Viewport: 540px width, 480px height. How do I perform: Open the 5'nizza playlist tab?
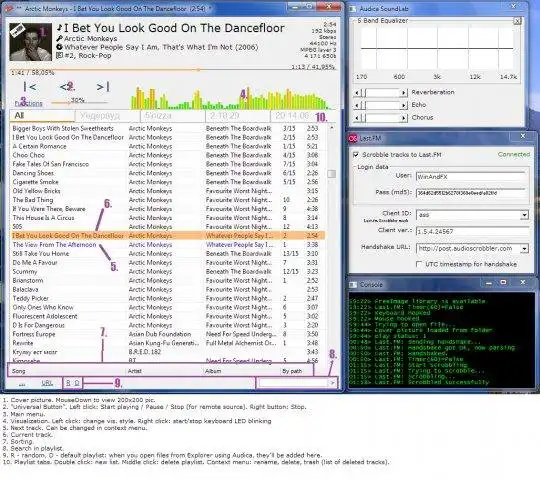pos(173,116)
